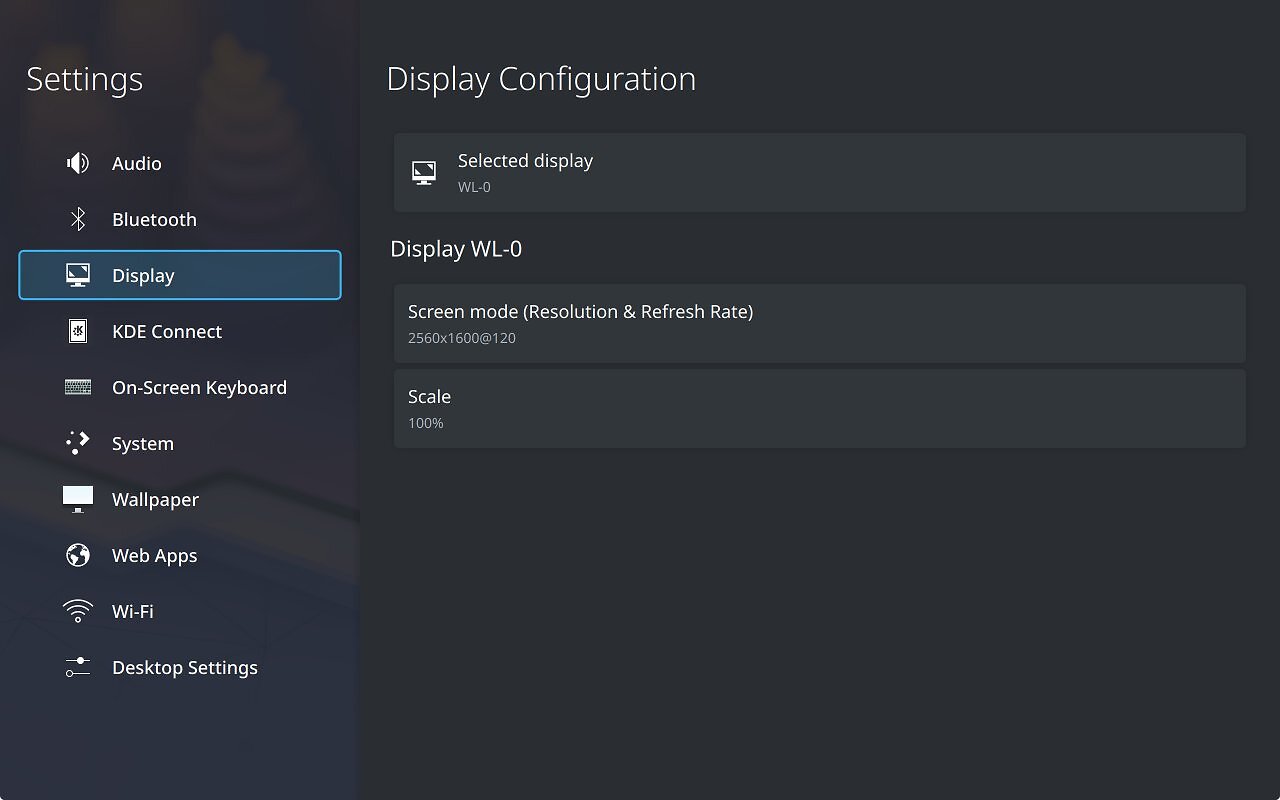Click the Settings sidebar heading
Screen dimensions: 1280x800
85,79
